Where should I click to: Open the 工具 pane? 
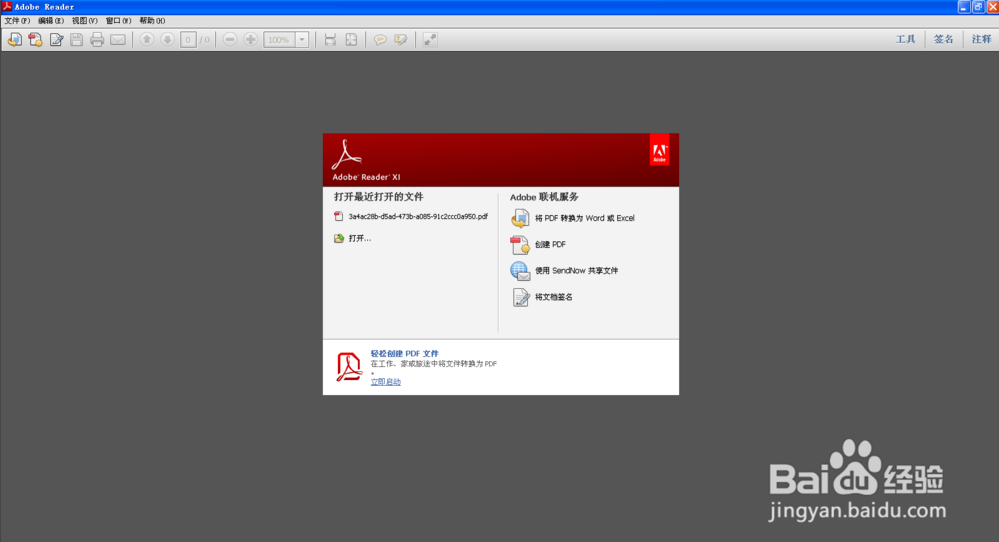tap(905, 39)
